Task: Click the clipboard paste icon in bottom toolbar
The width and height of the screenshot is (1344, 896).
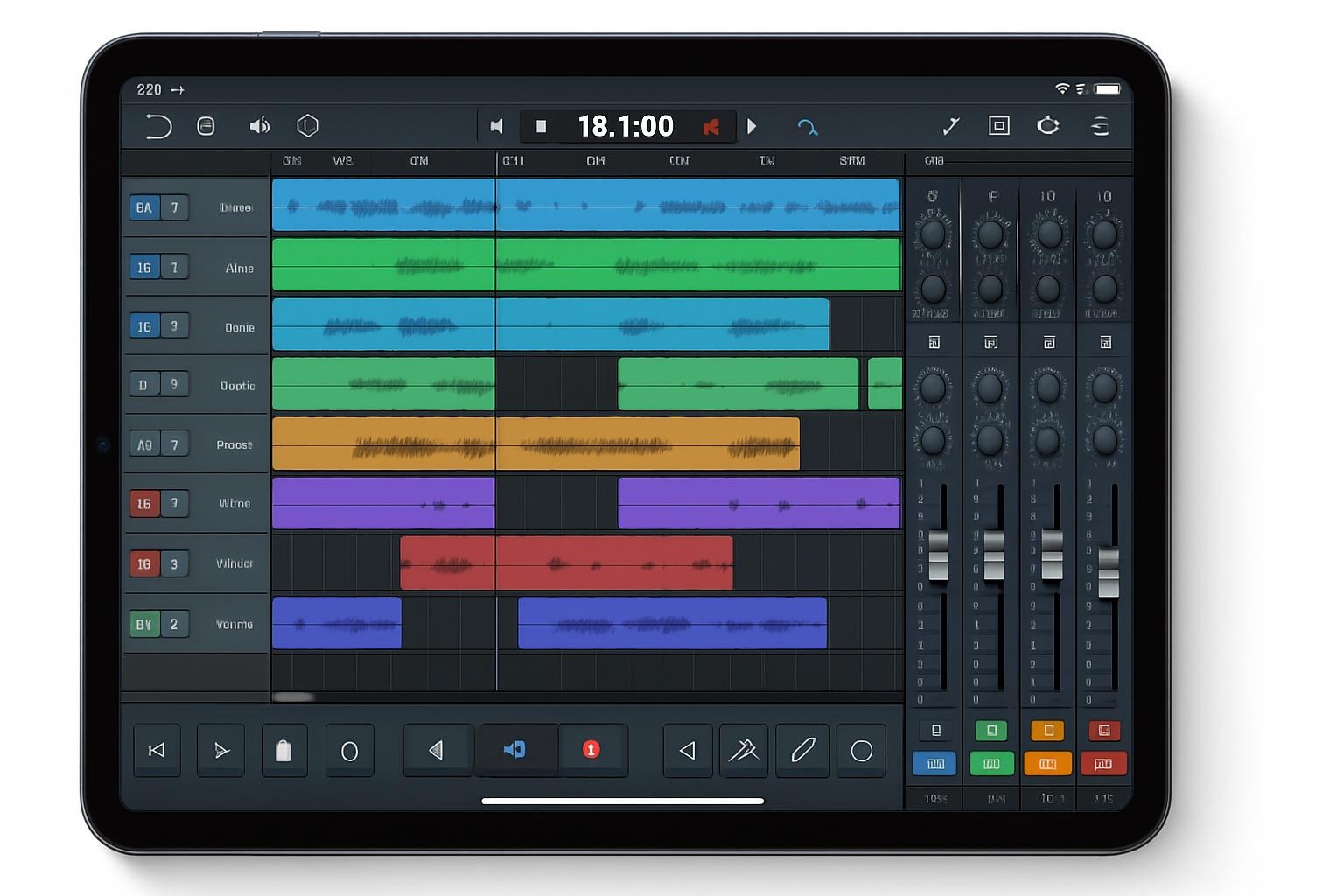Action: (283, 751)
